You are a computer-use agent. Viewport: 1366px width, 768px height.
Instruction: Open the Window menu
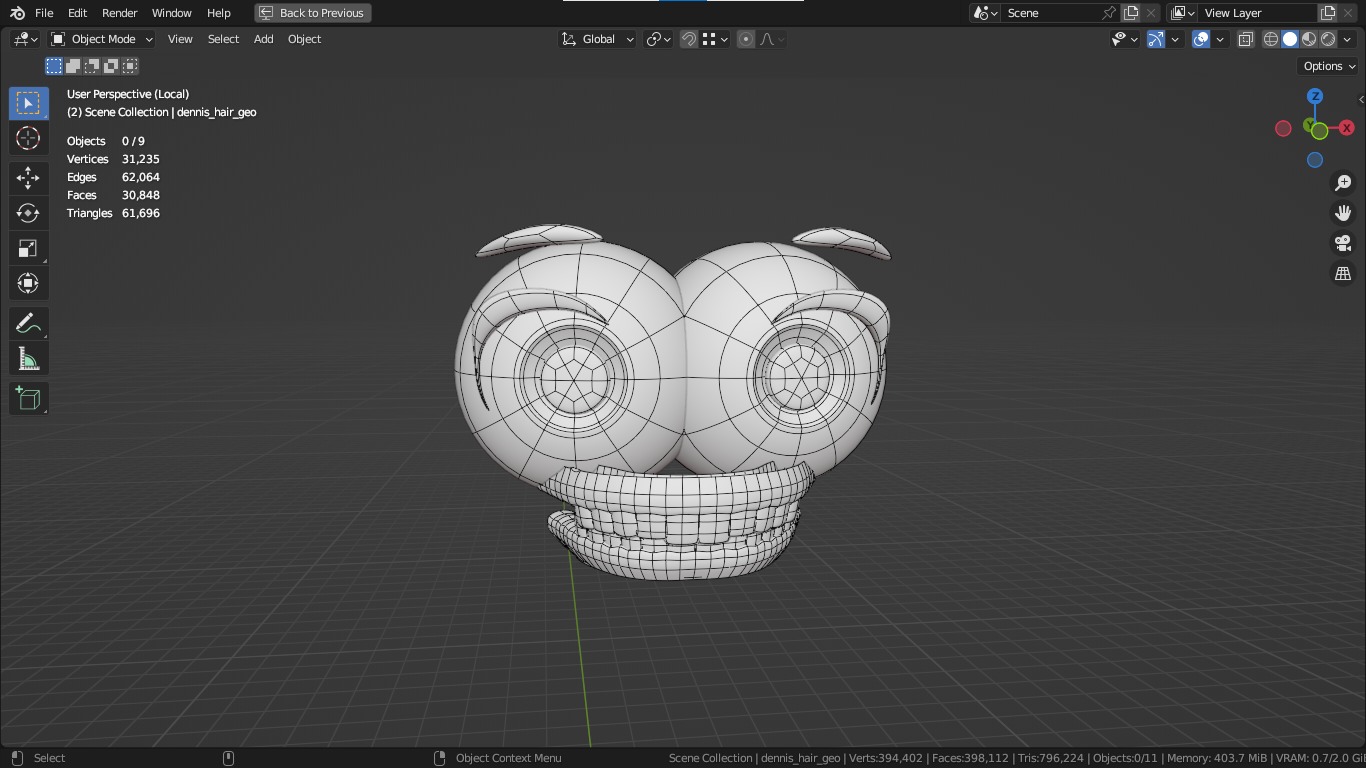[x=171, y=13]
